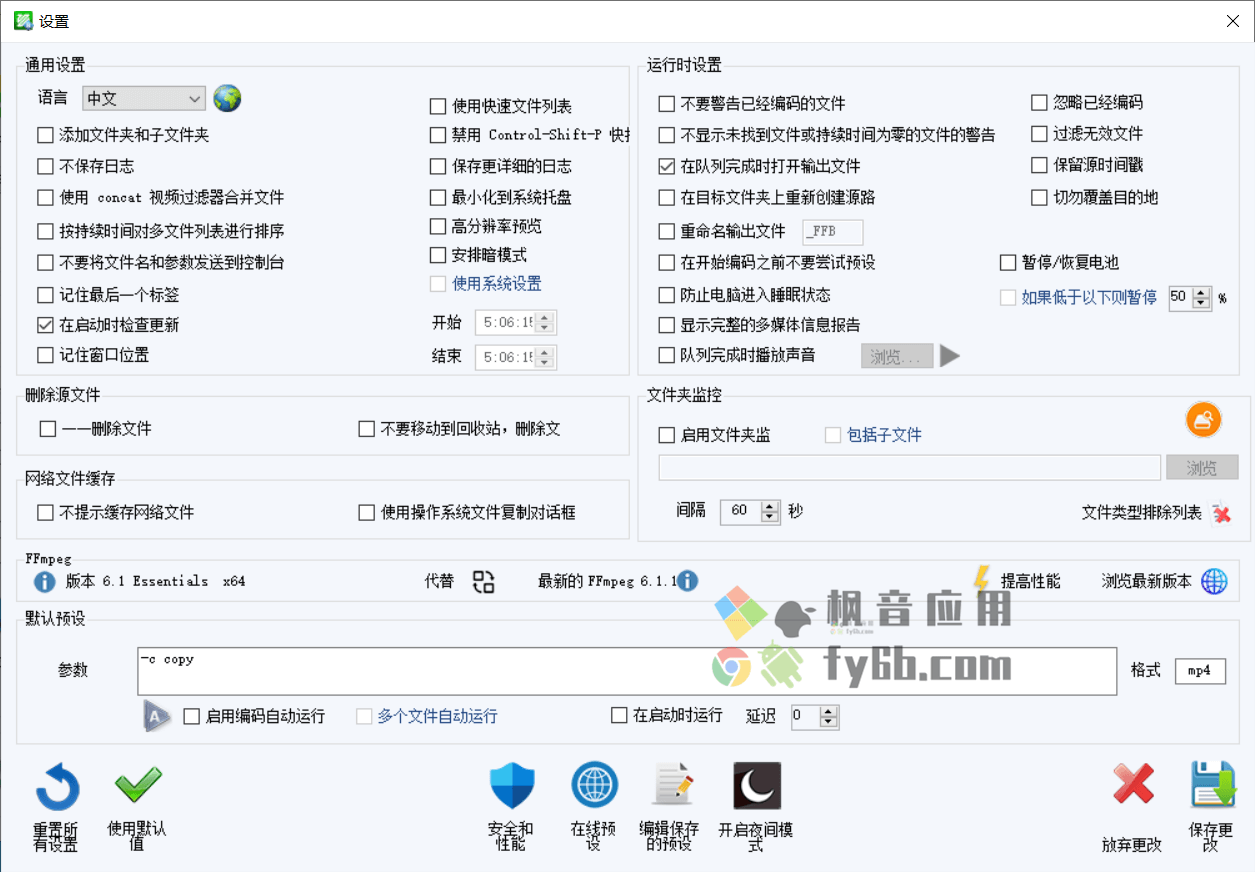Enable use fast file list checkbox
The width and height of the screenshot is (1255, 872).
pyautogui.click(x=438, y=106)
